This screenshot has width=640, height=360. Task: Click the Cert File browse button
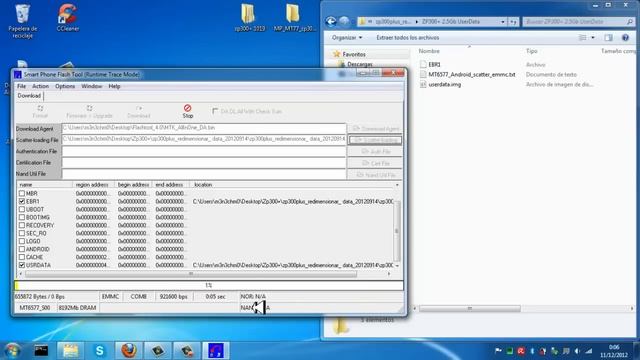375,163
